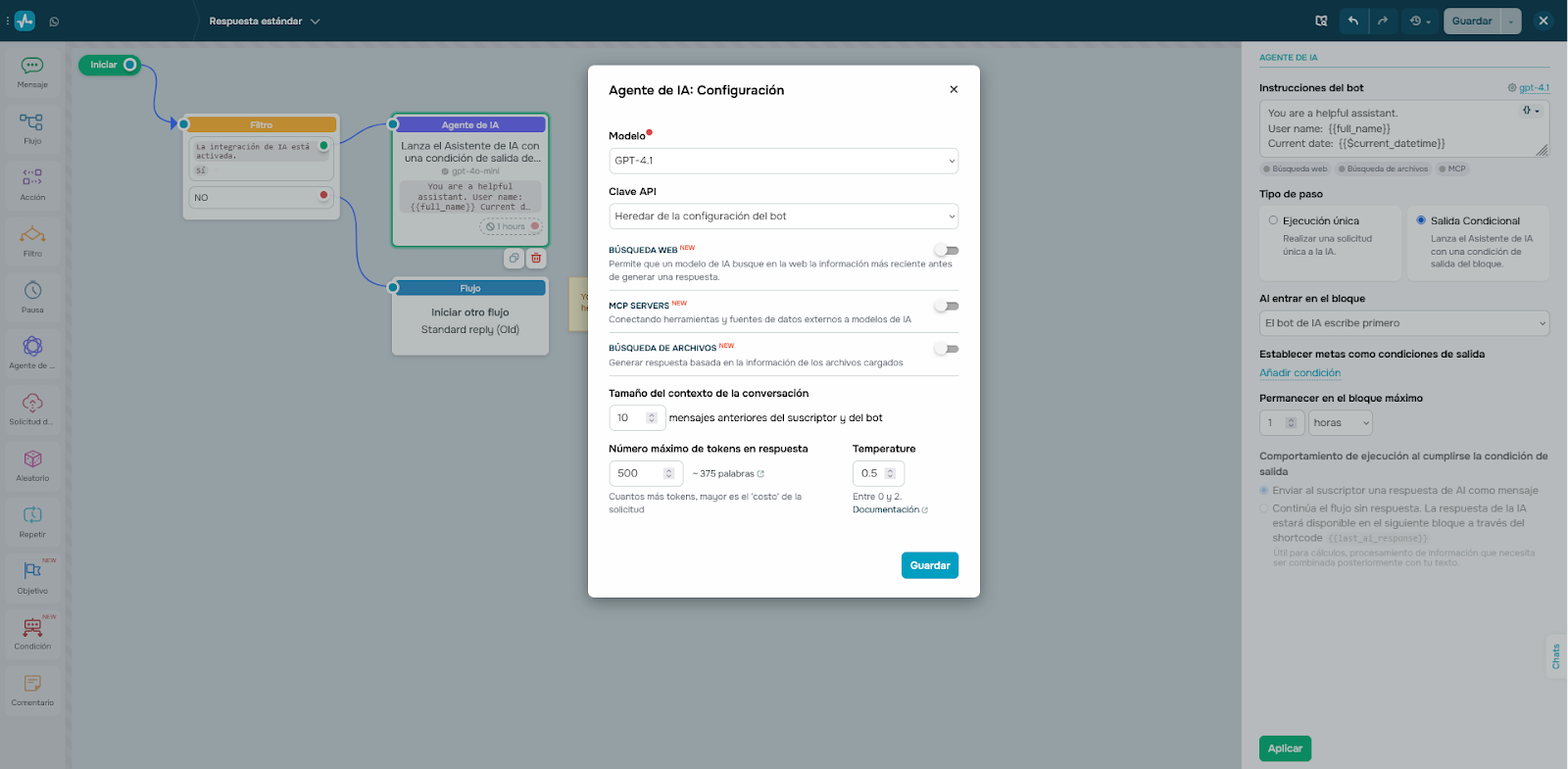Screen dimensions: 1568x769
Task: Adjust the max tokens stepper arrows
Action: (x=668, y=473)
